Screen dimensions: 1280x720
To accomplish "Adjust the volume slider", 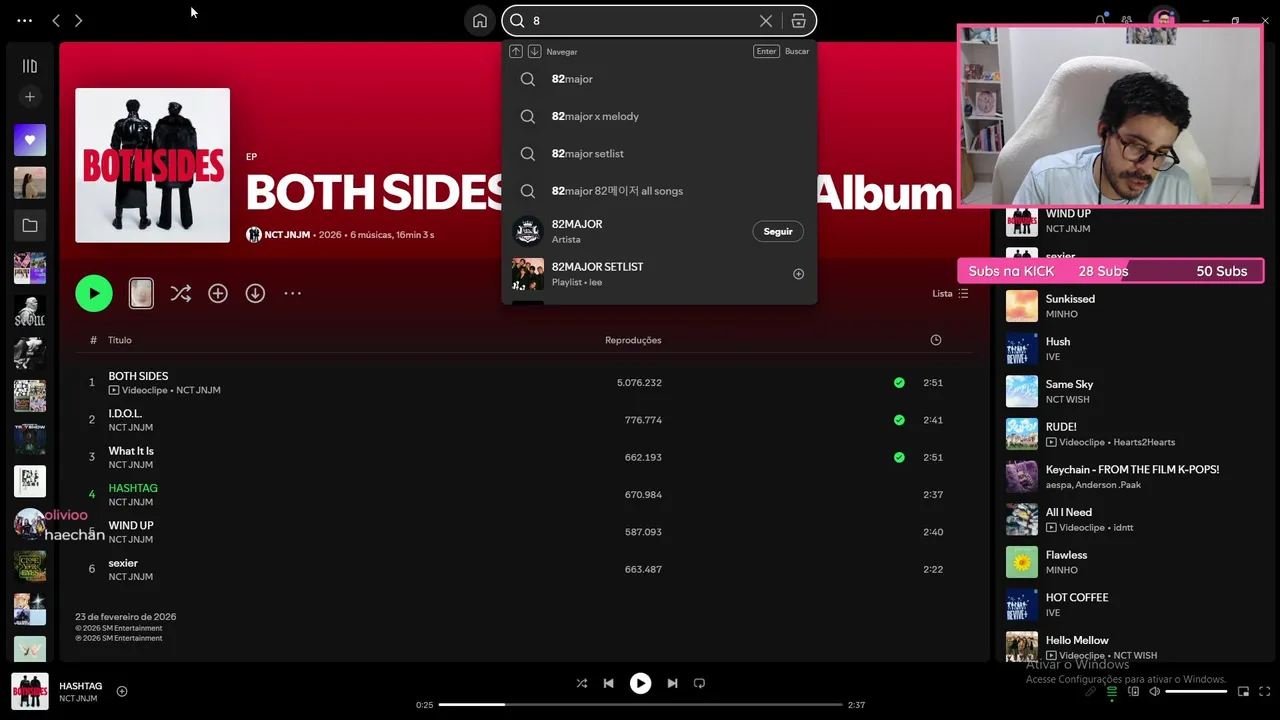I will [1196, 691].
